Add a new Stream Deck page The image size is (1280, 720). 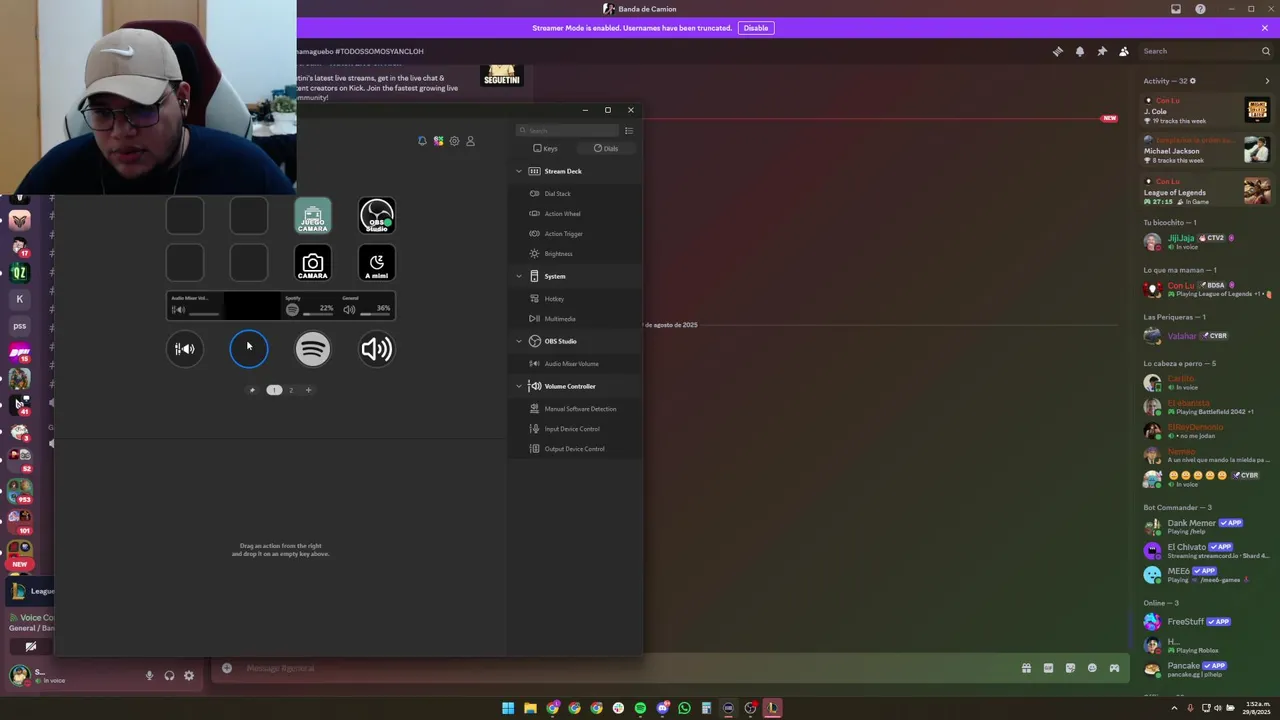coord(308,390)
